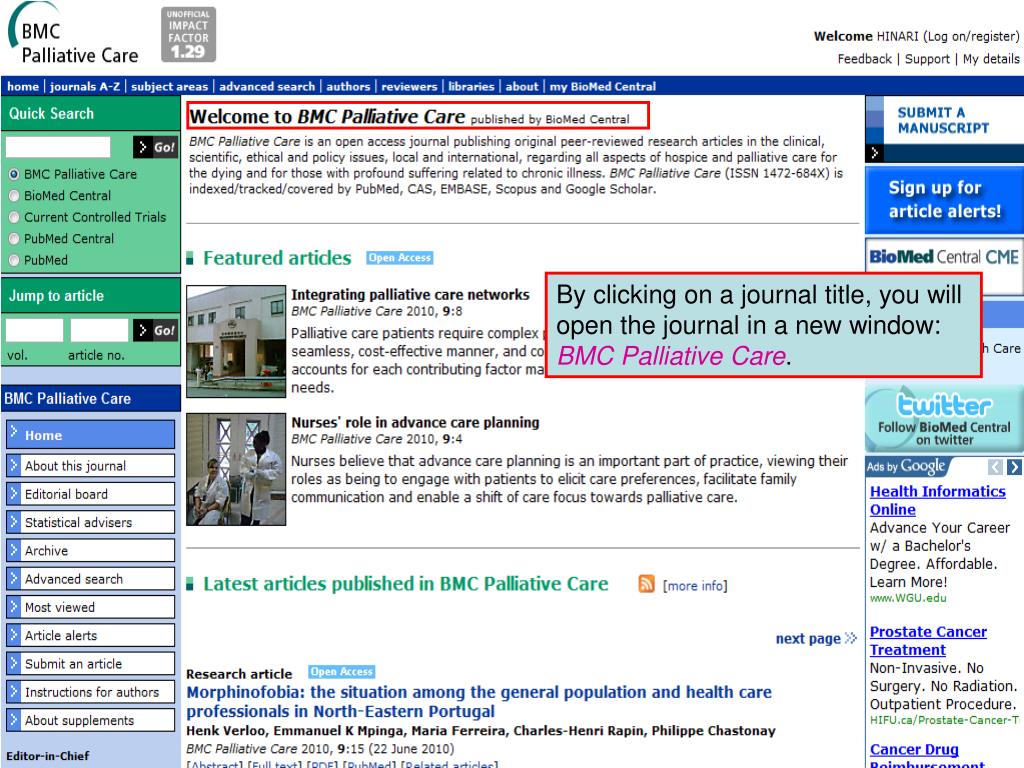Open Advanced search in the journal sidebar
This screenshot has width=1024, height=768.
[x=91, y=579]
